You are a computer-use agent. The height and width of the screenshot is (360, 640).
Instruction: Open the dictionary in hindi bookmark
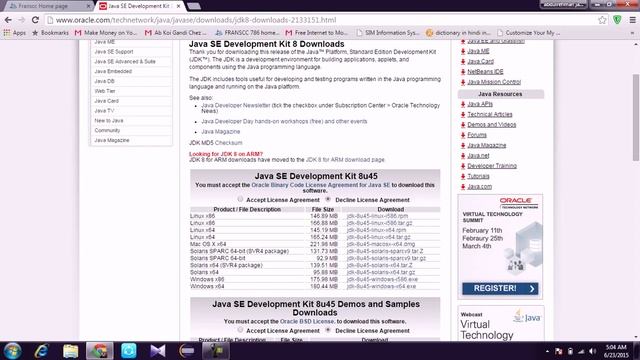pos(458,33)
